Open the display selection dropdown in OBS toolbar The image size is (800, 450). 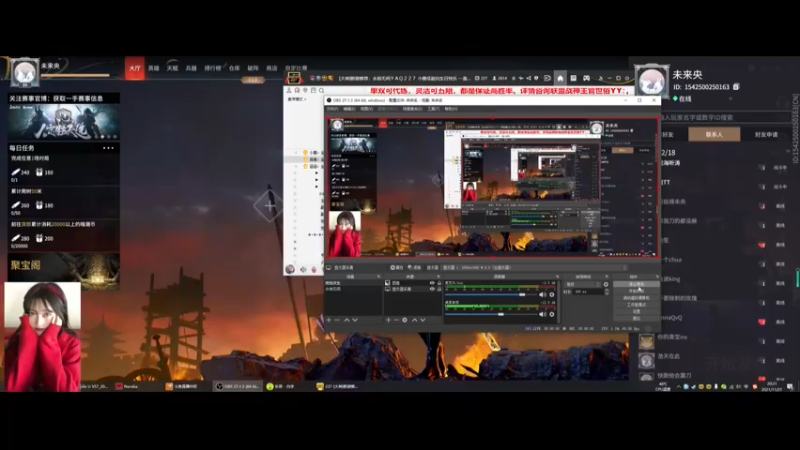534,267
